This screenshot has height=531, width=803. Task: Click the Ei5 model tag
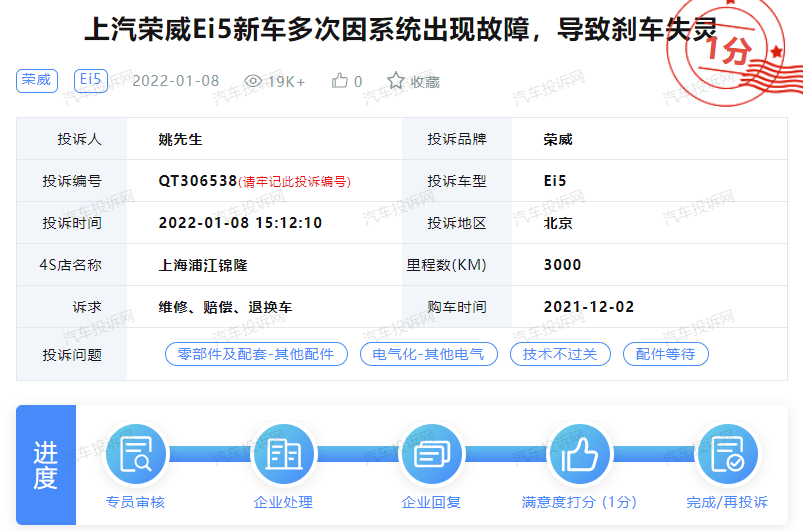tap(91, 80)
